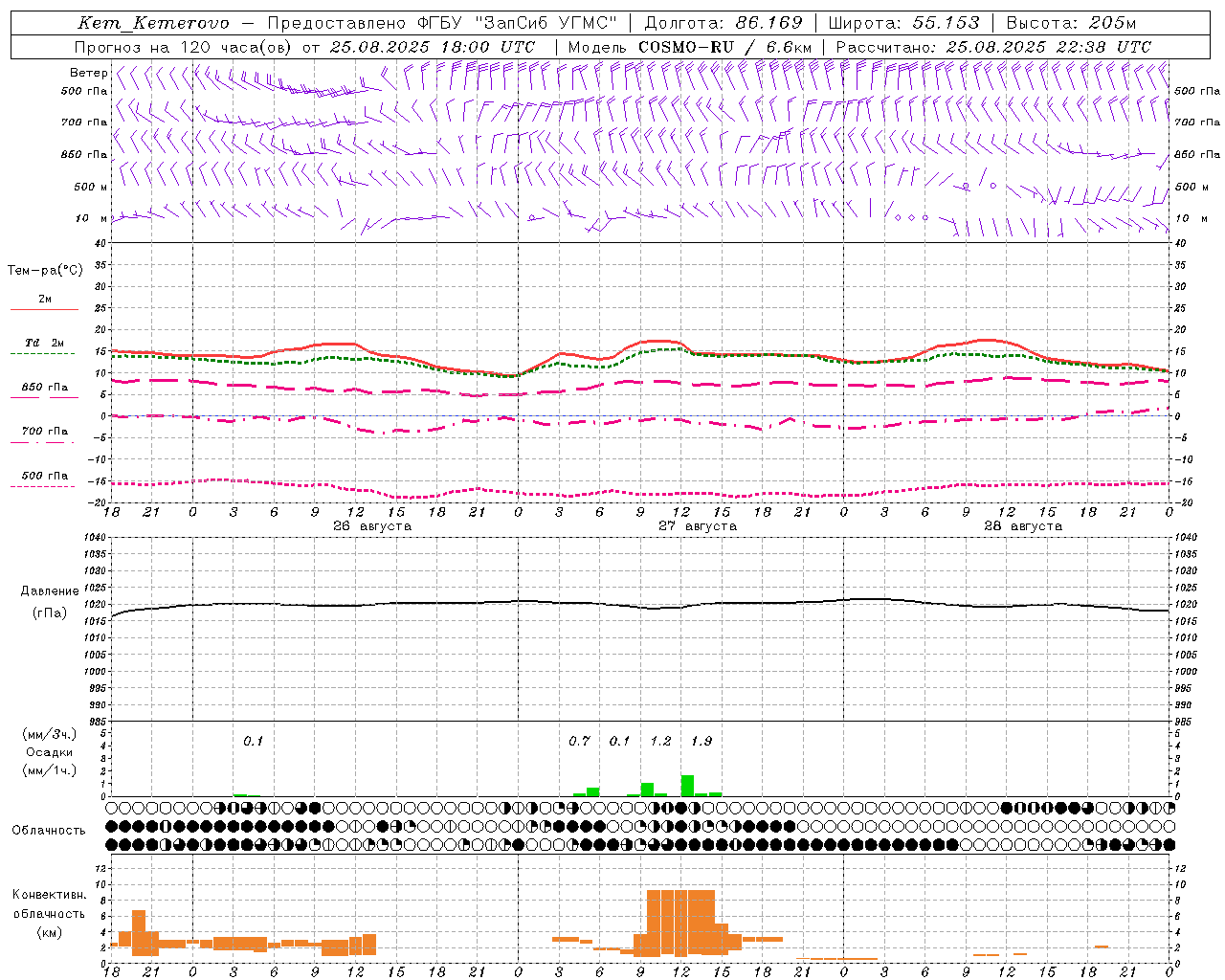
Task: Click the 850 гПа temperature legend entry
Action: tap(44, 388)
